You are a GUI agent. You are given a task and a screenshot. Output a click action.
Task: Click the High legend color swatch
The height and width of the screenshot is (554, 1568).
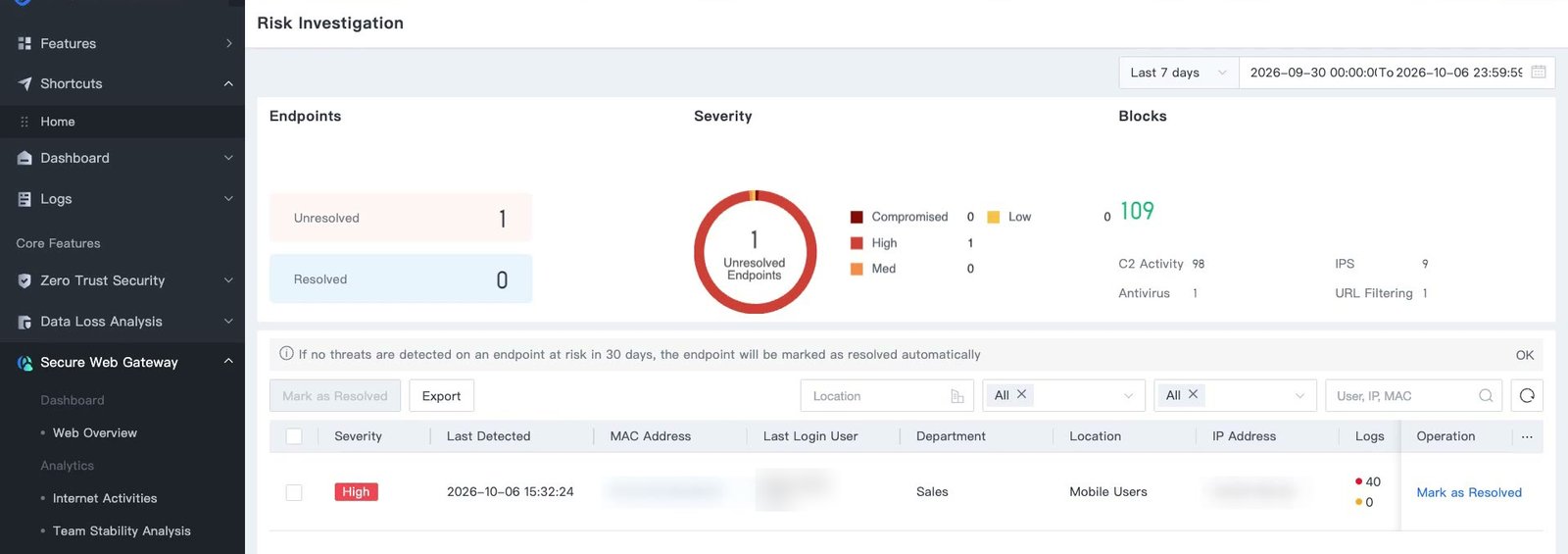click(x=857, y=243)
